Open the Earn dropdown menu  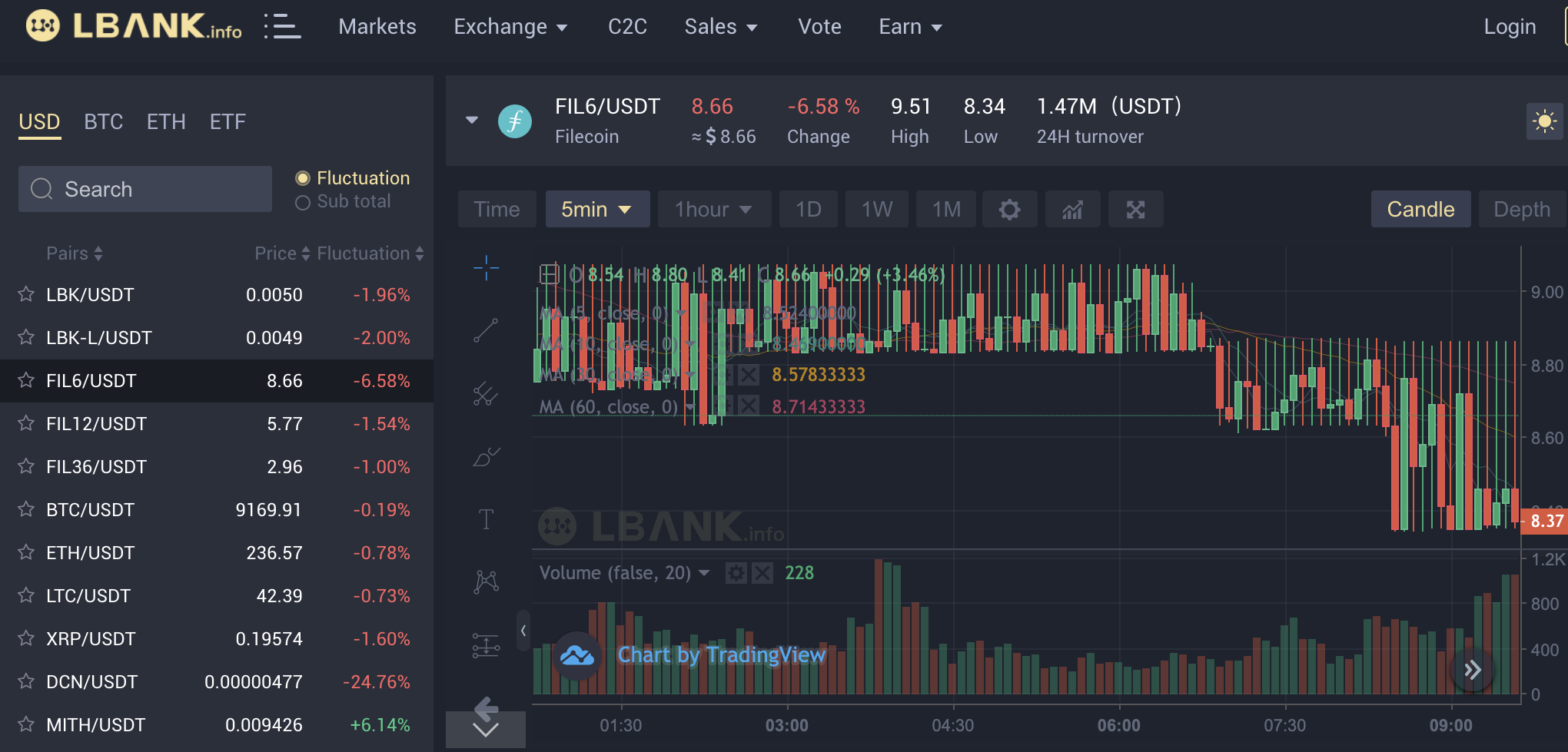click(x=910, y=27)
